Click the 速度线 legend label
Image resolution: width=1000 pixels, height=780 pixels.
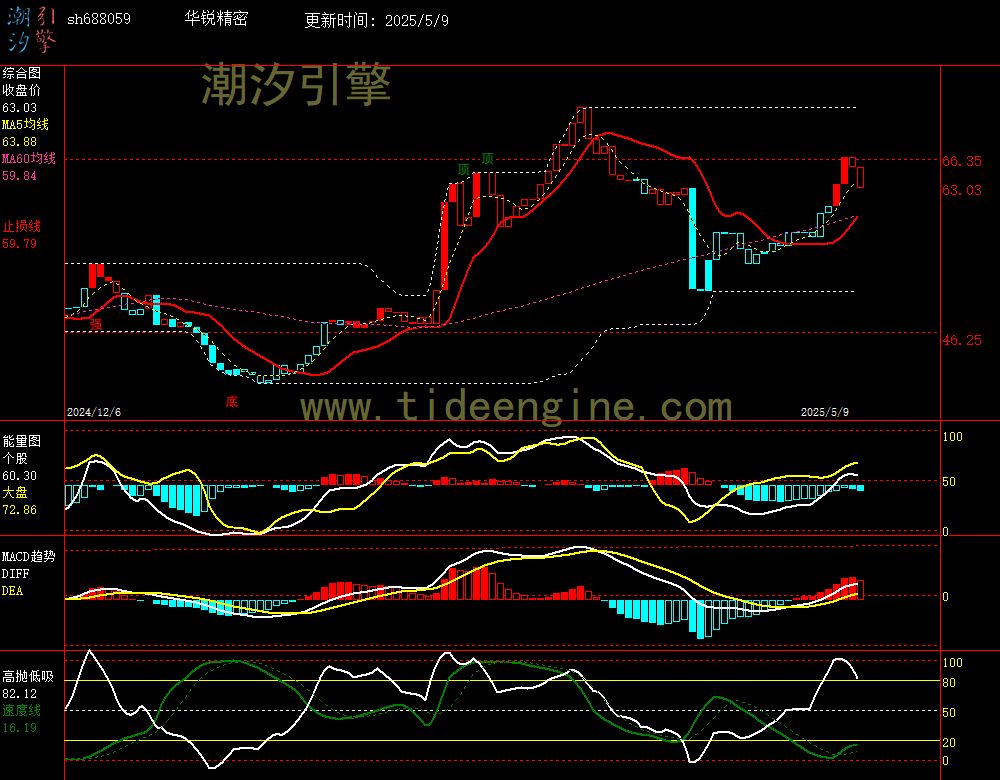[x=22, y=710]
